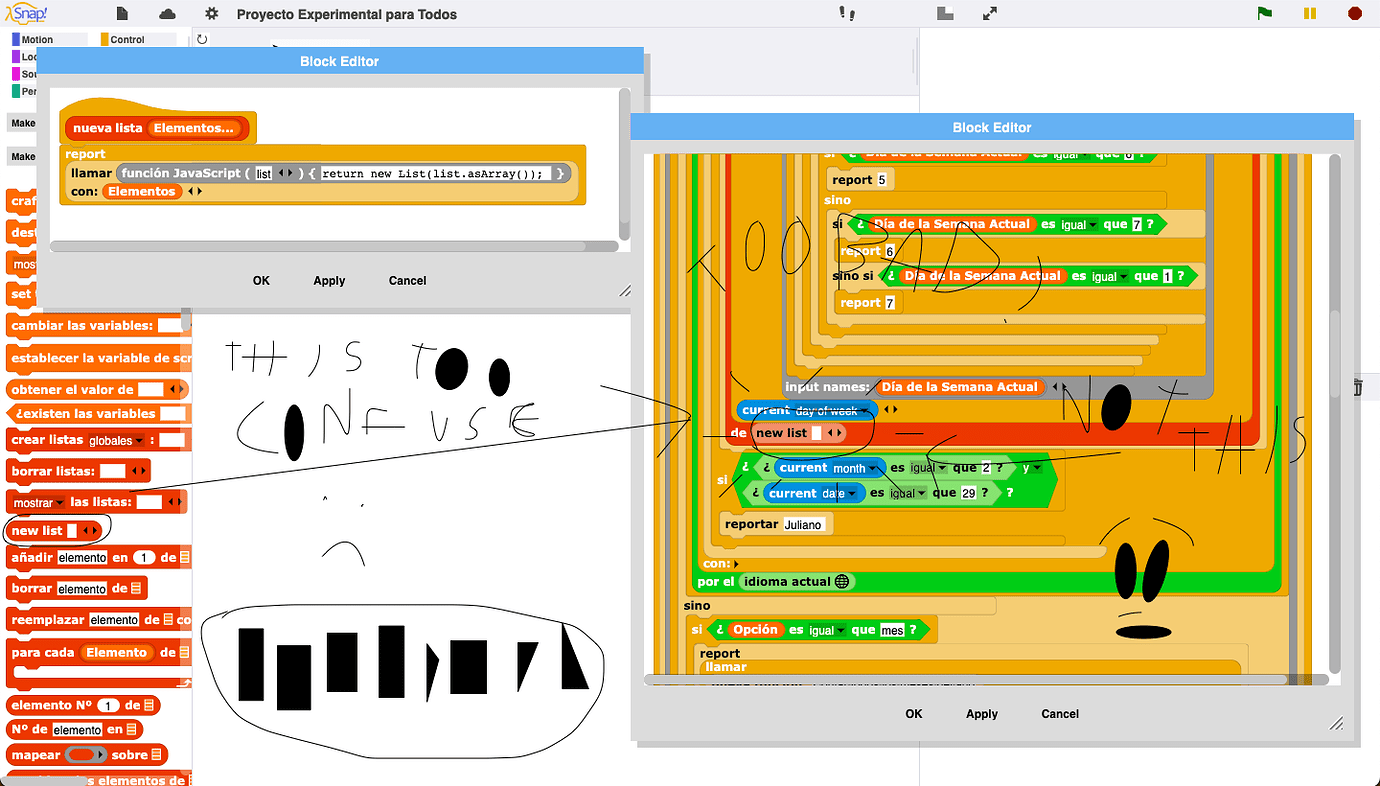Stop all scripts with the red stop icon
1380x786 pixels.
tap(1354, 13)
